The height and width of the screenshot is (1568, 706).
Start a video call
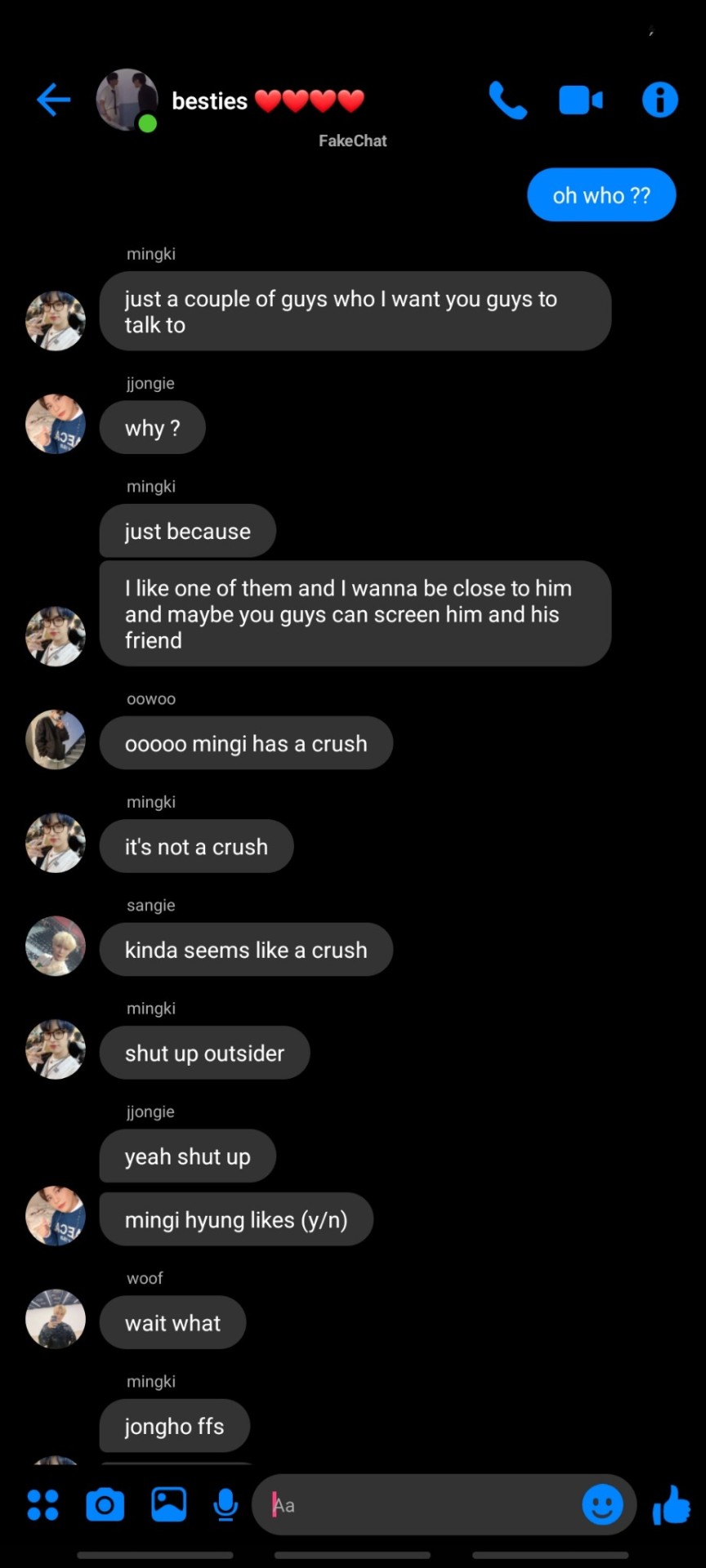(580, 100)
